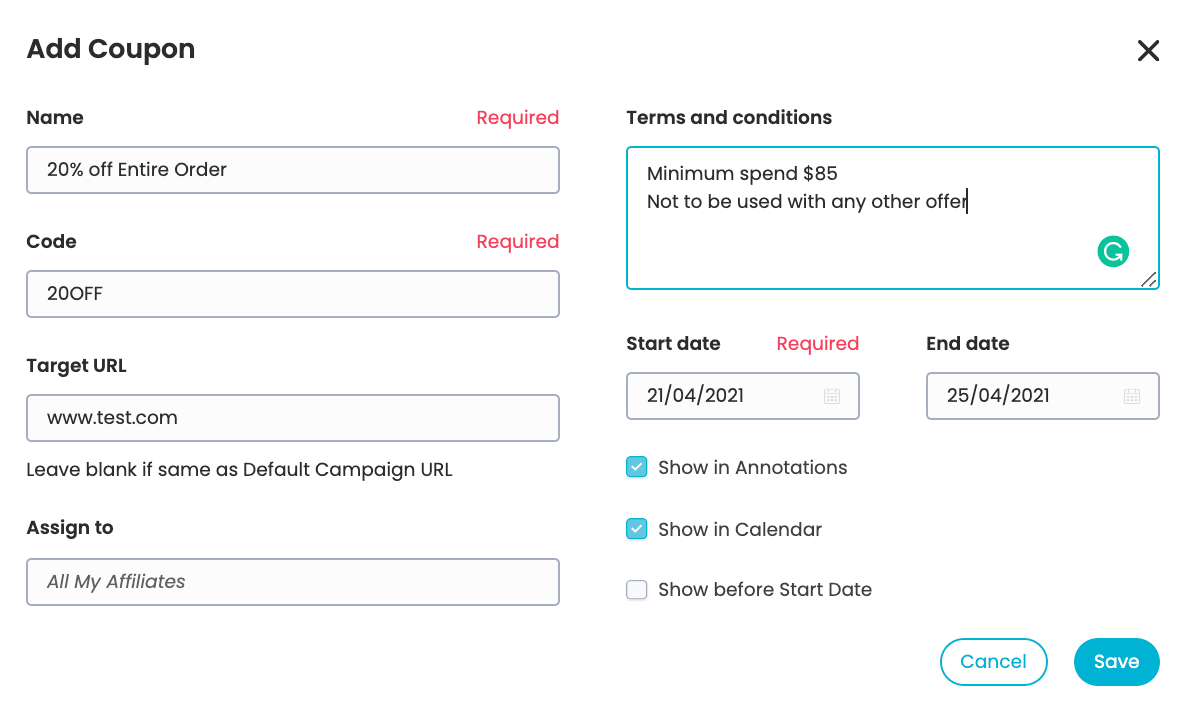Open the Assign to affiliates dropdown
The image size is (1184, 720).
point(293,582)
